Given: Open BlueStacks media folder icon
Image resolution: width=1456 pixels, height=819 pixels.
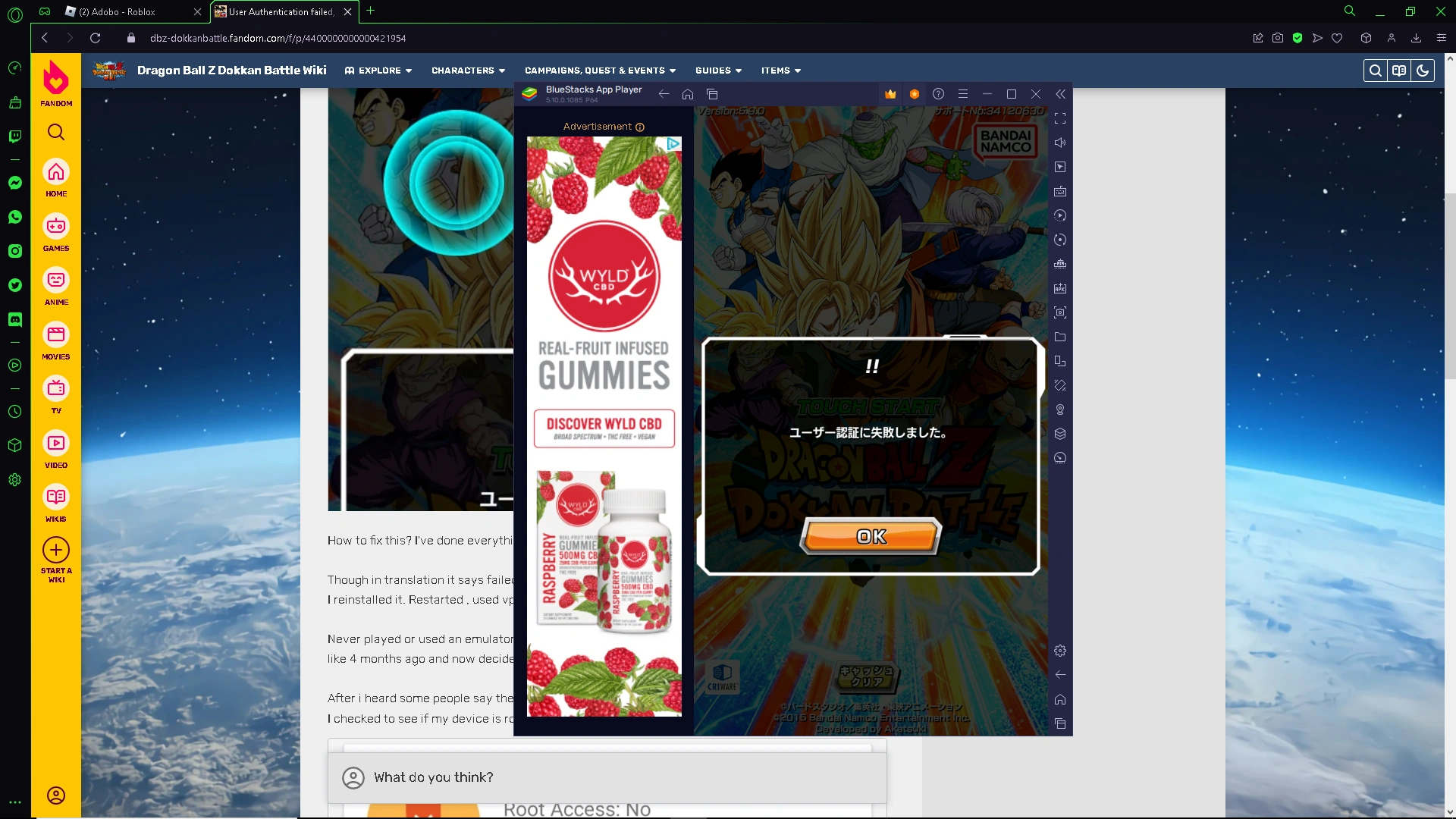Looking at the screenshot, I should coord(1060,337).
